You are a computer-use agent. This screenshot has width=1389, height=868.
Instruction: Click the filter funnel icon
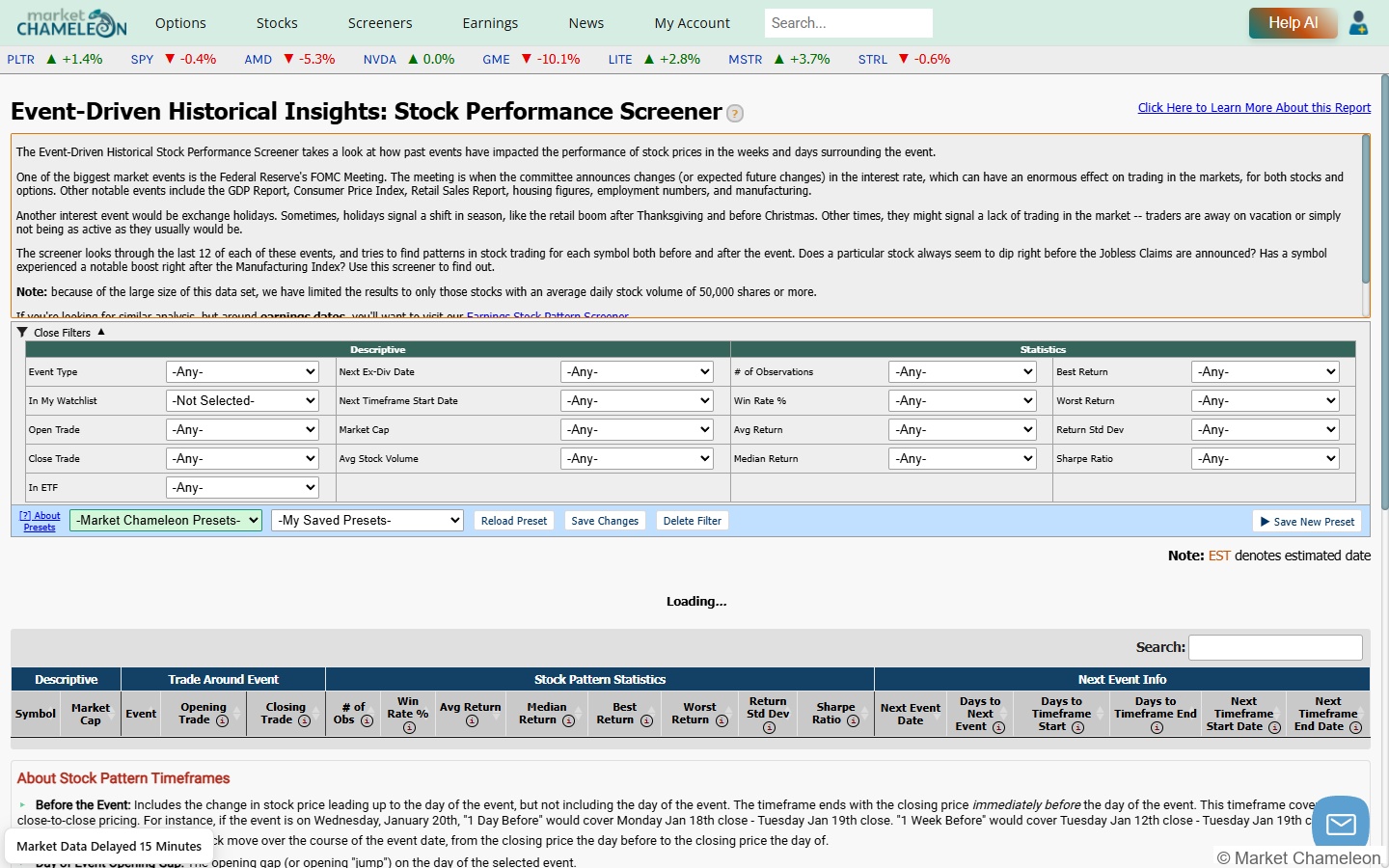coord(22,332)
